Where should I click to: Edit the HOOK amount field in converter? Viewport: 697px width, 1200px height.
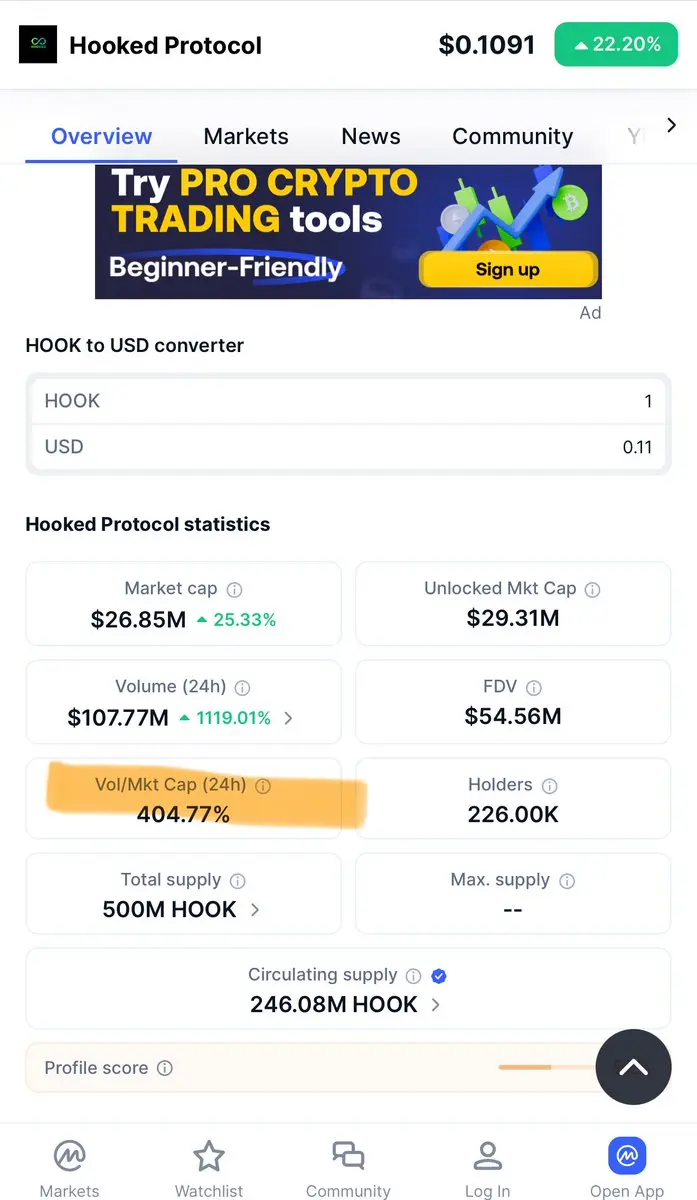pyautogui.click(x=348, y=401)
